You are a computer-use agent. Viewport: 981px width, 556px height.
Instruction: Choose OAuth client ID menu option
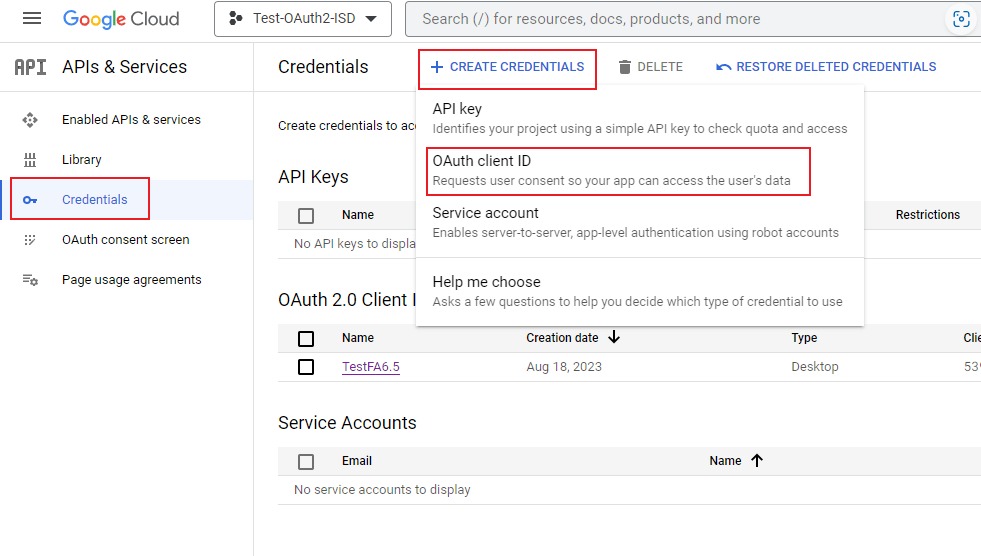coord(612,170)
